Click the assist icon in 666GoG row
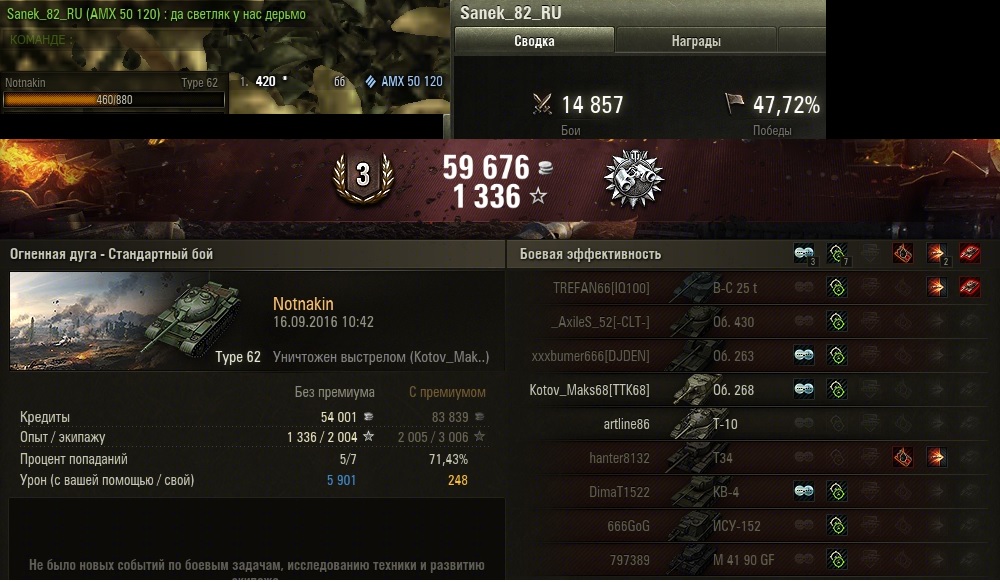The height and width of the screenshot is (582, 1000). (837, 526)
